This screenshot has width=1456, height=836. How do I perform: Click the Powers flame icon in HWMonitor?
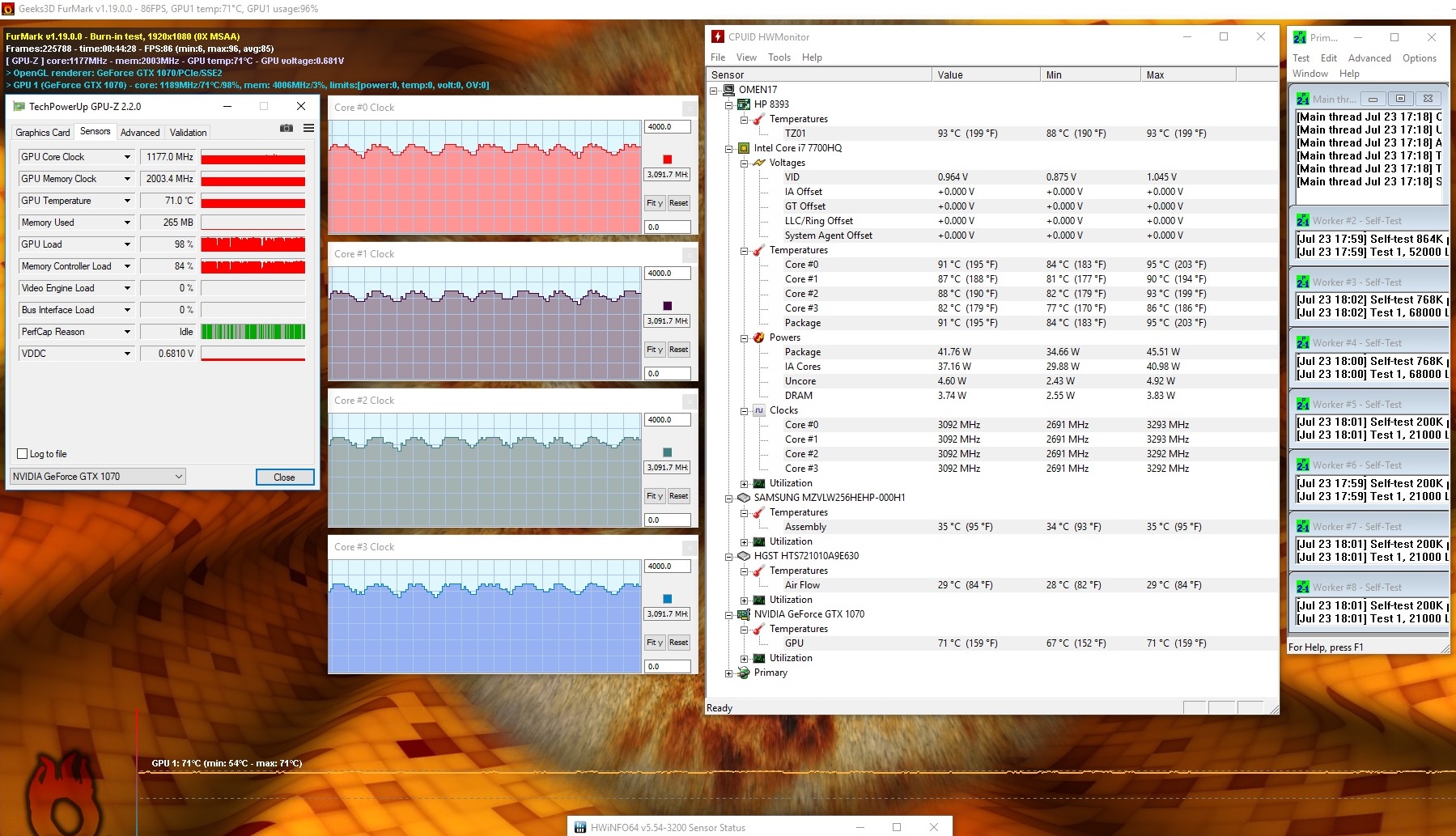[759, 337]
